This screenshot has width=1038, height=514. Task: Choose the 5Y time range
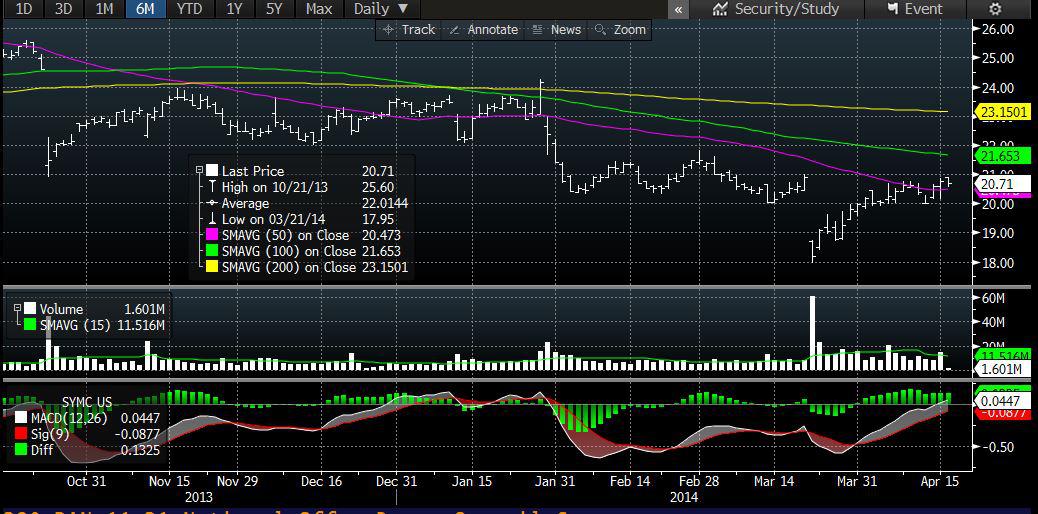274,9
